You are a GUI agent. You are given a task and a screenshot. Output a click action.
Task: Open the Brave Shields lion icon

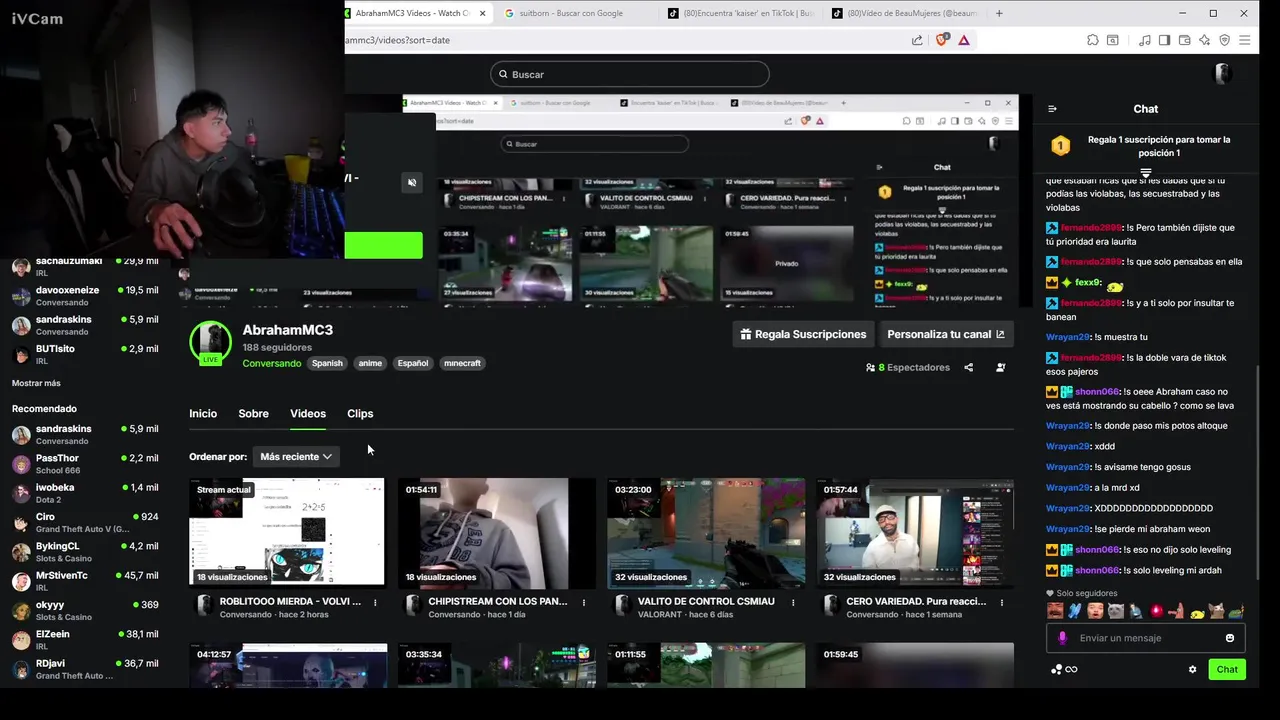pos(941,40)
